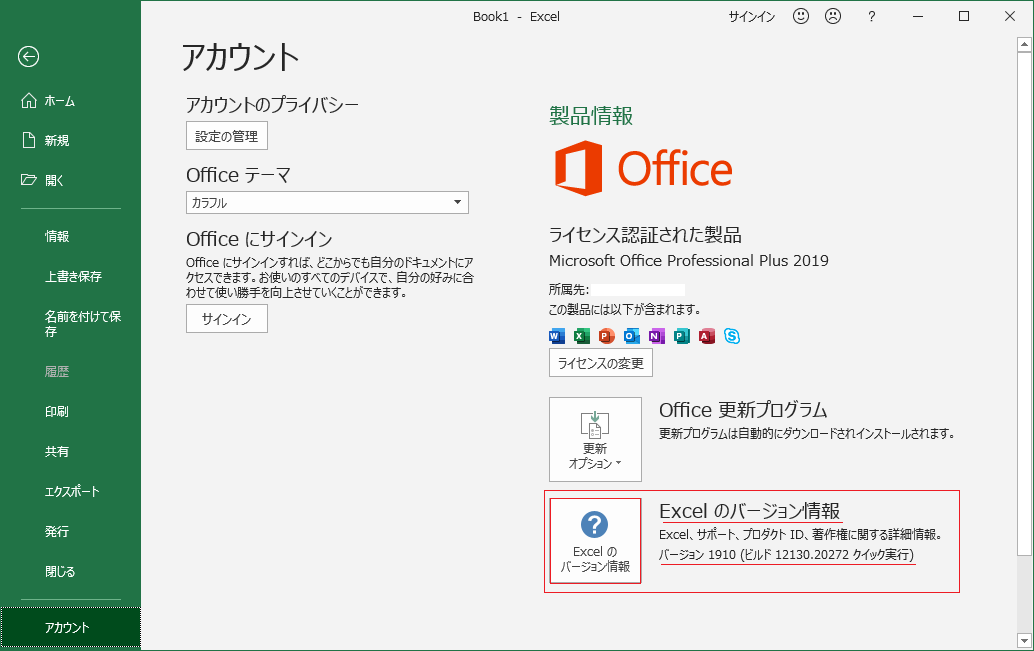This screenshot has height=651, width=1034.
Task: Minimize the Excel window
Action: pos(917,16)
